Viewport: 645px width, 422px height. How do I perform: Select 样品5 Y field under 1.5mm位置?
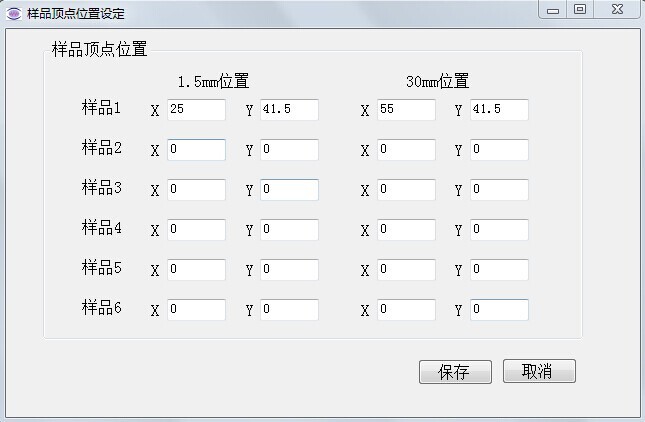(289, 270)
